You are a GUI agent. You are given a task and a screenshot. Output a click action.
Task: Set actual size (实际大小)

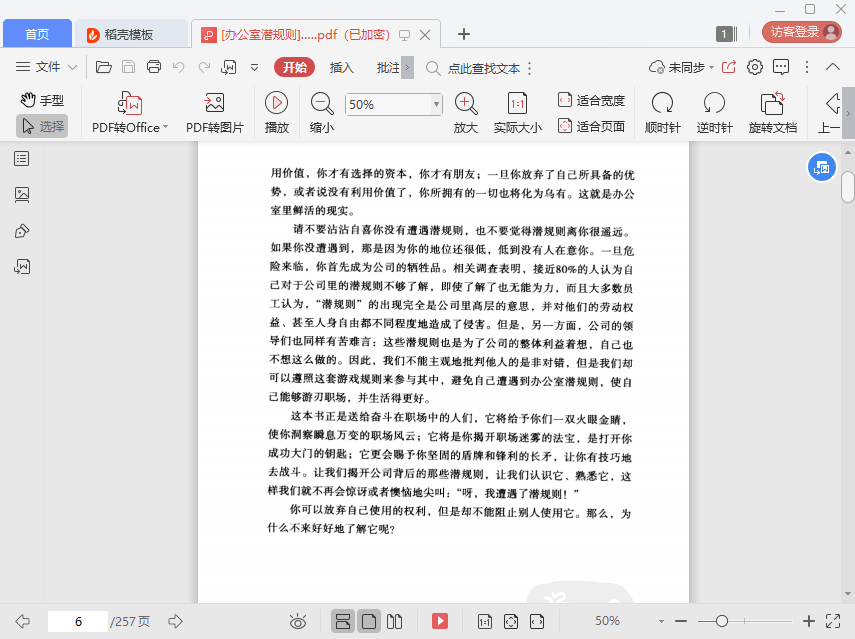coord(517,113)
